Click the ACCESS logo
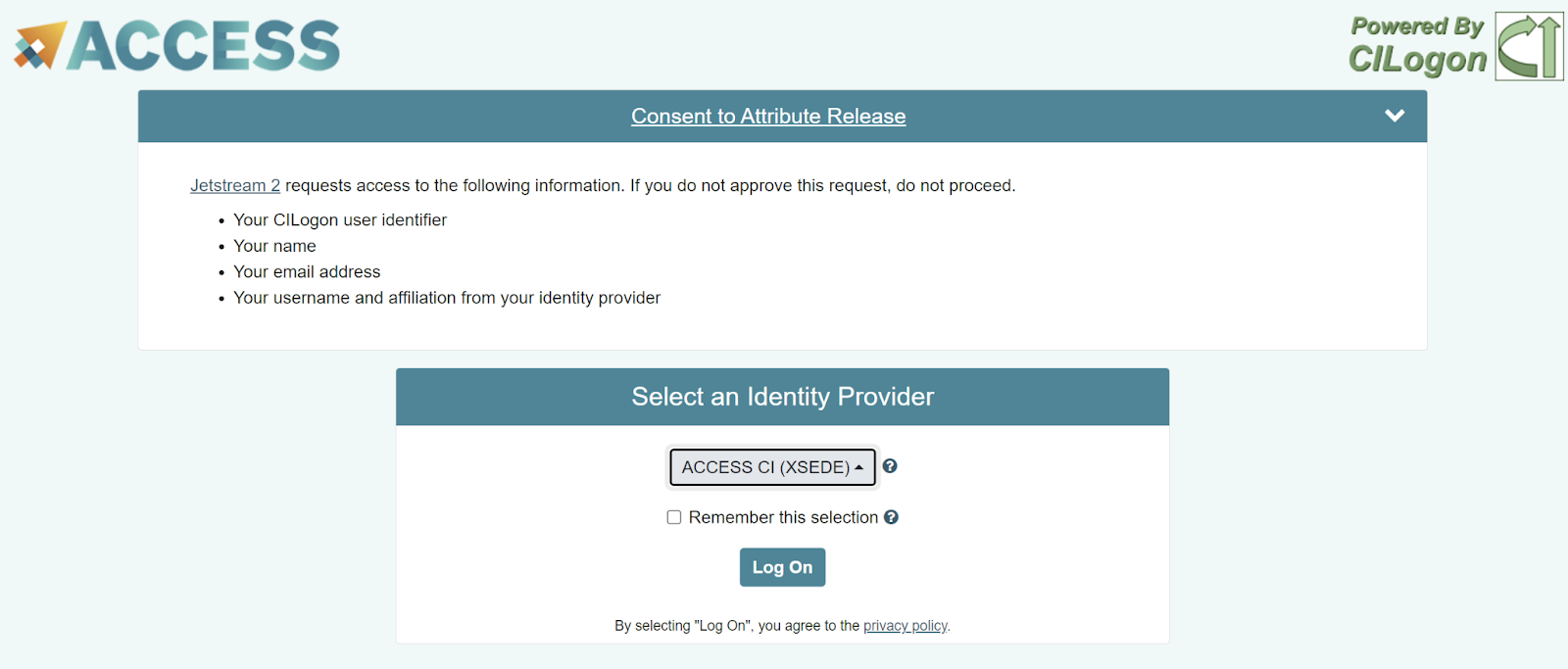 177,46
